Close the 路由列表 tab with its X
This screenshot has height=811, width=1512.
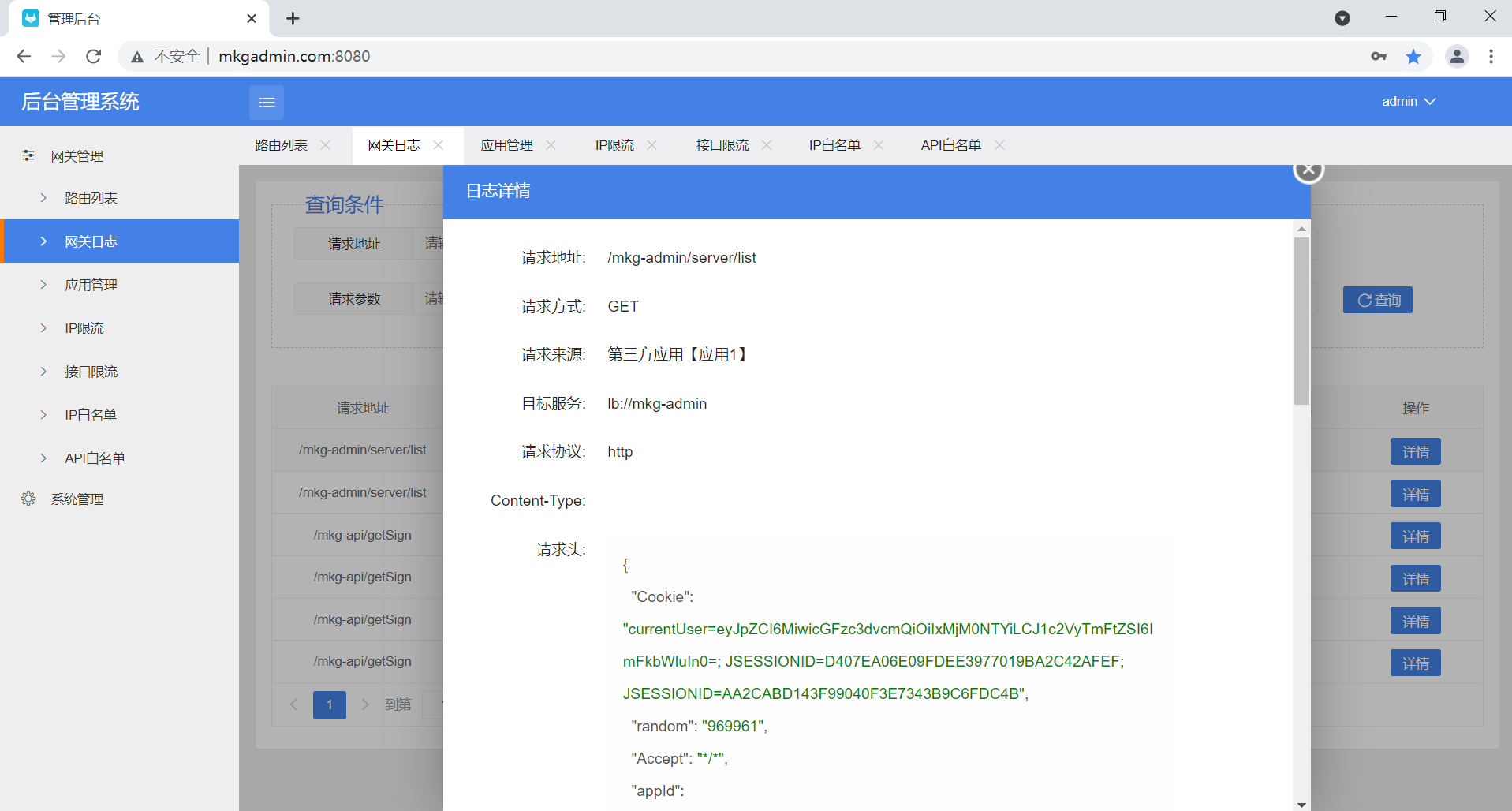326,145
